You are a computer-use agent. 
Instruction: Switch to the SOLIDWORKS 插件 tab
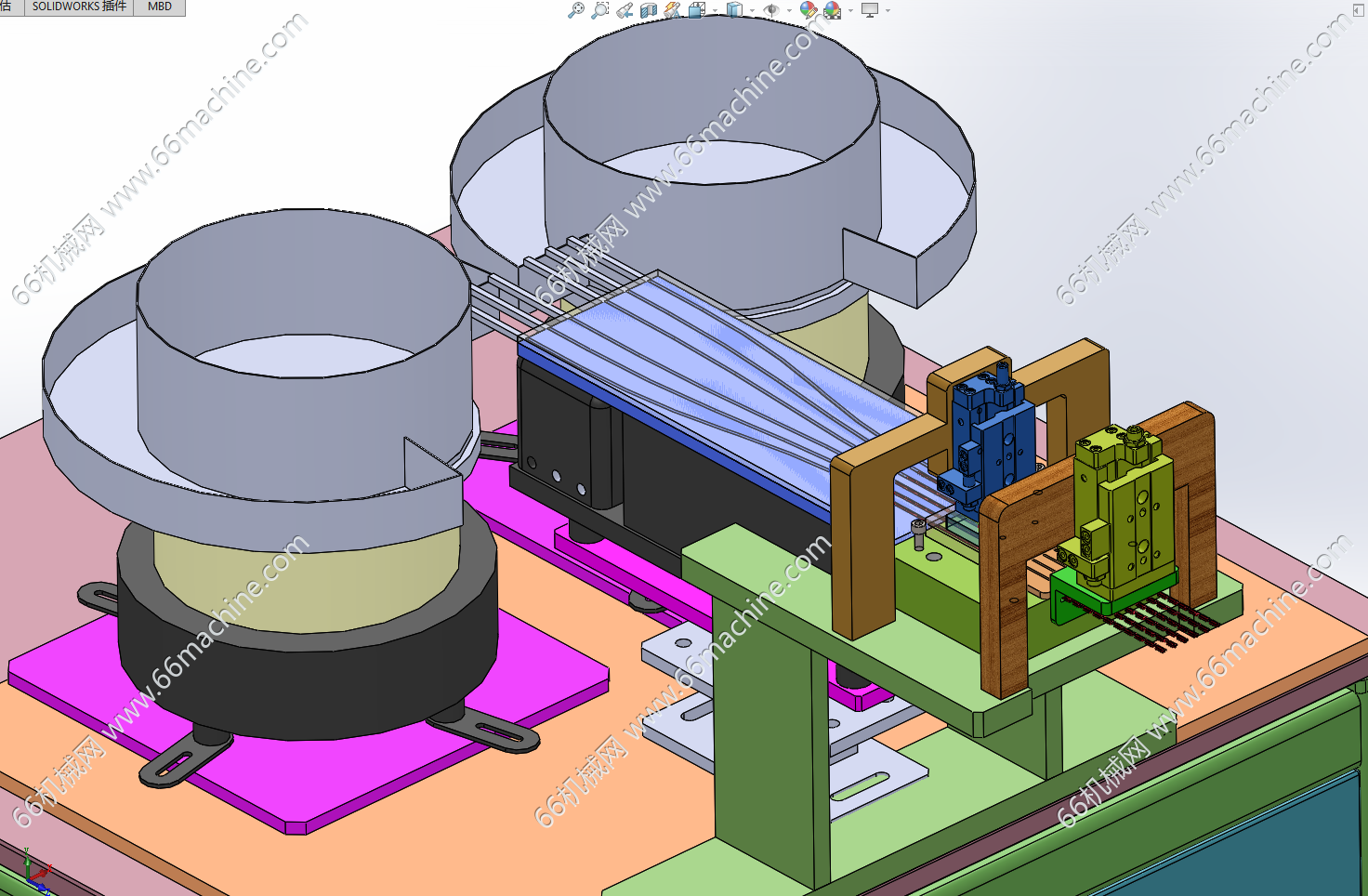pos(79,7)
